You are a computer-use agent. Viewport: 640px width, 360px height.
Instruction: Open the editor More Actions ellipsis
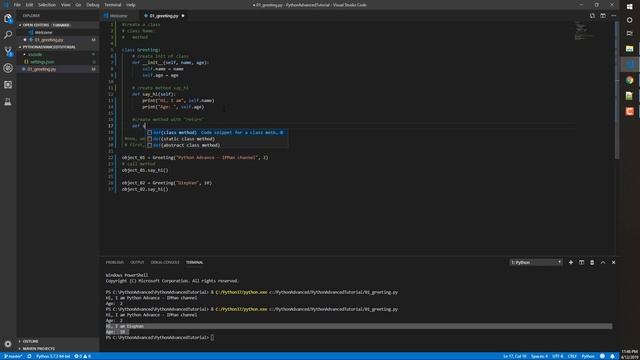tap(613, 16)
